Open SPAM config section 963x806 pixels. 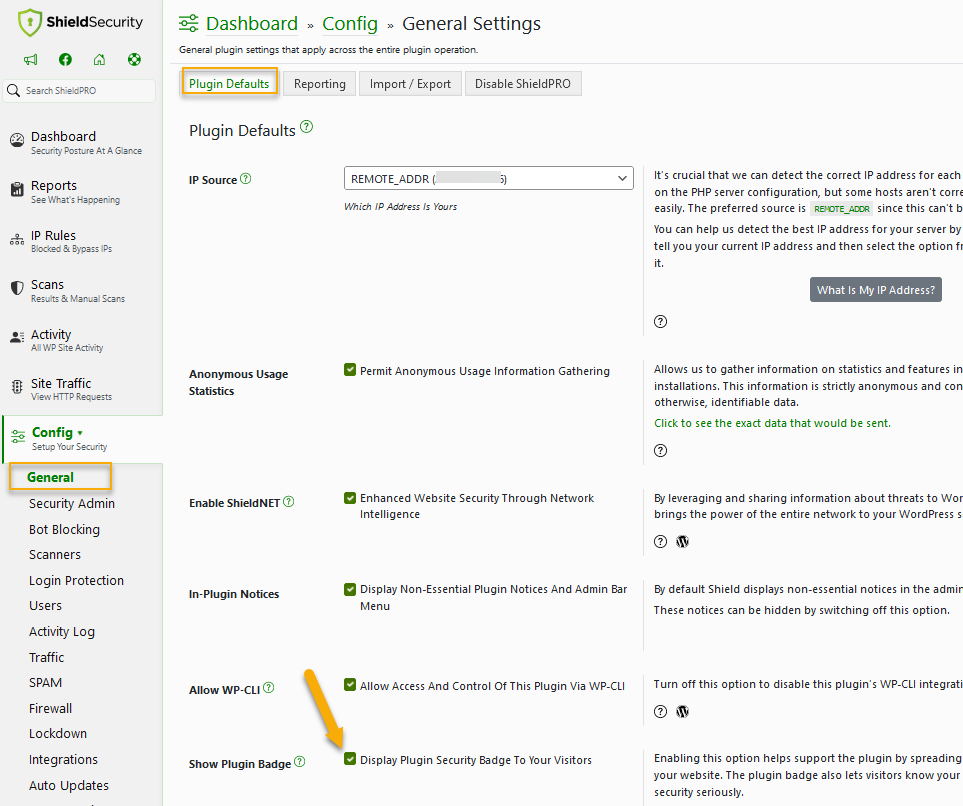[45, 683]
